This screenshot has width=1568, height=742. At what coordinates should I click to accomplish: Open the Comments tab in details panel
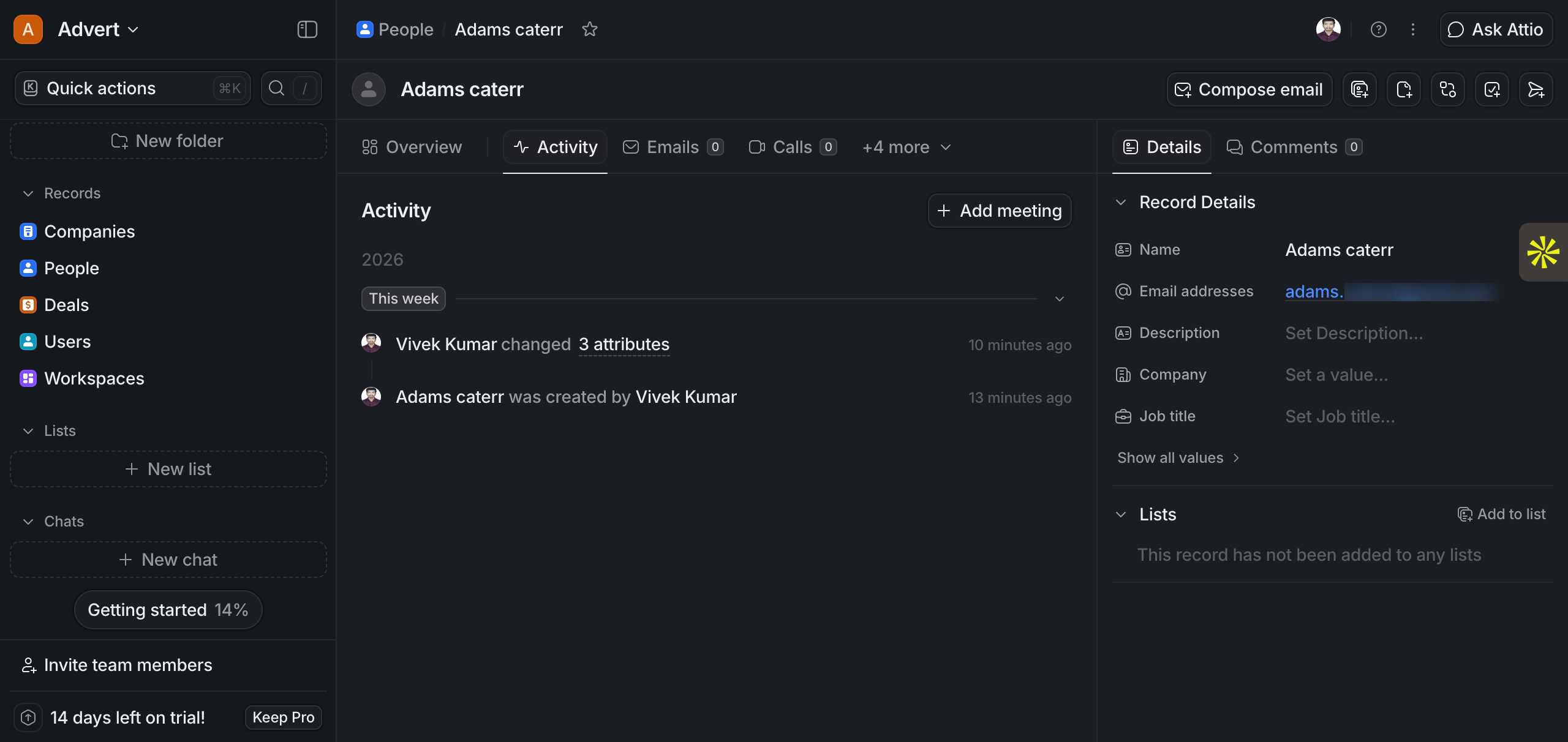1292,147
